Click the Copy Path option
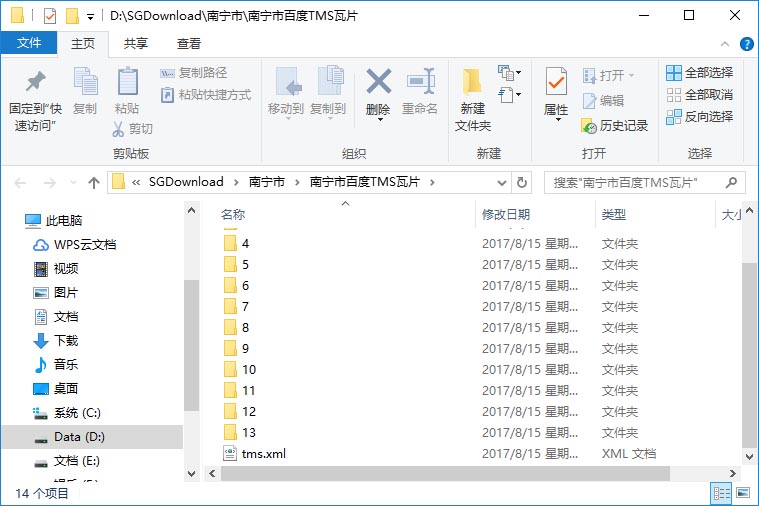 point(194,73)
